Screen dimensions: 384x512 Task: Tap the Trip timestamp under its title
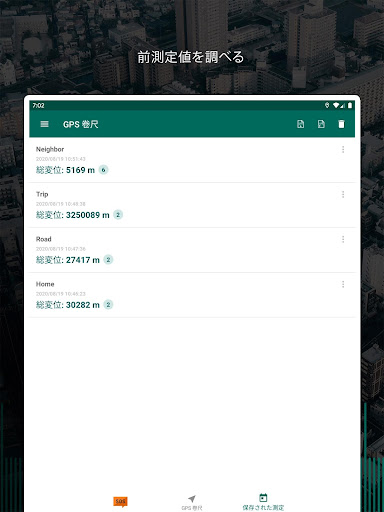coord(61,204)
